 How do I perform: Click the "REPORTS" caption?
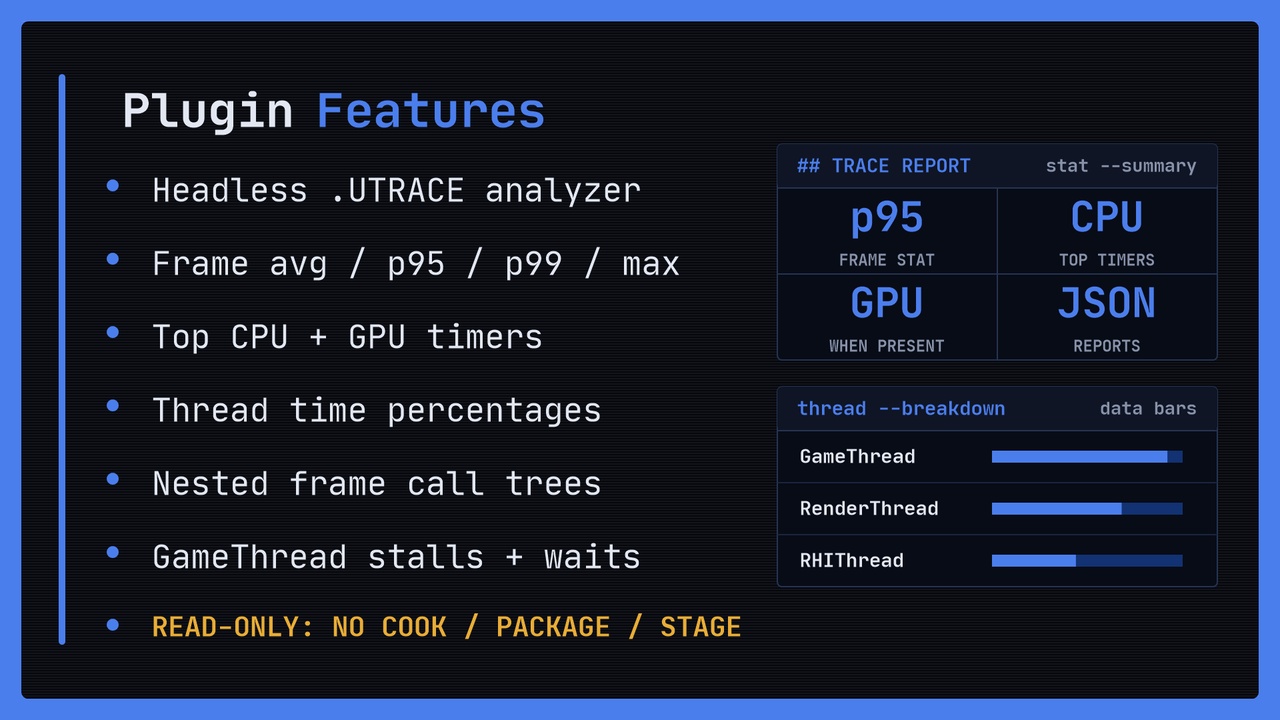click(x=1107, y=346)
